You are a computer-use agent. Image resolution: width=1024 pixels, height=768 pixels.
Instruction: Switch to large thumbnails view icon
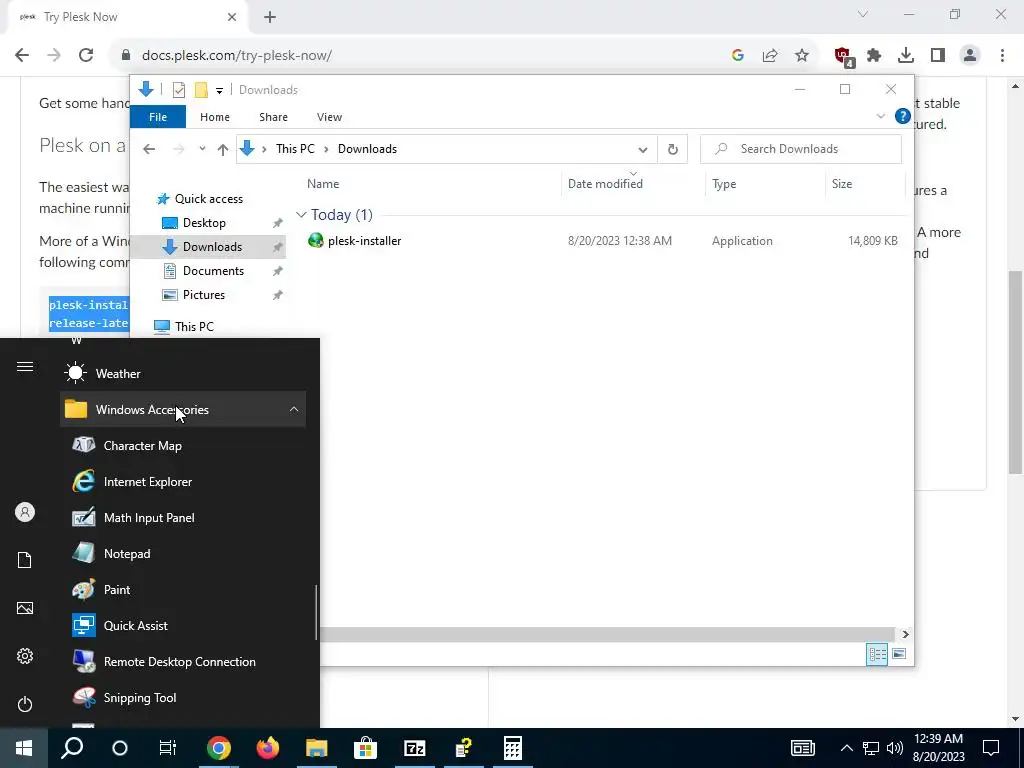click(x=899, y=654)
